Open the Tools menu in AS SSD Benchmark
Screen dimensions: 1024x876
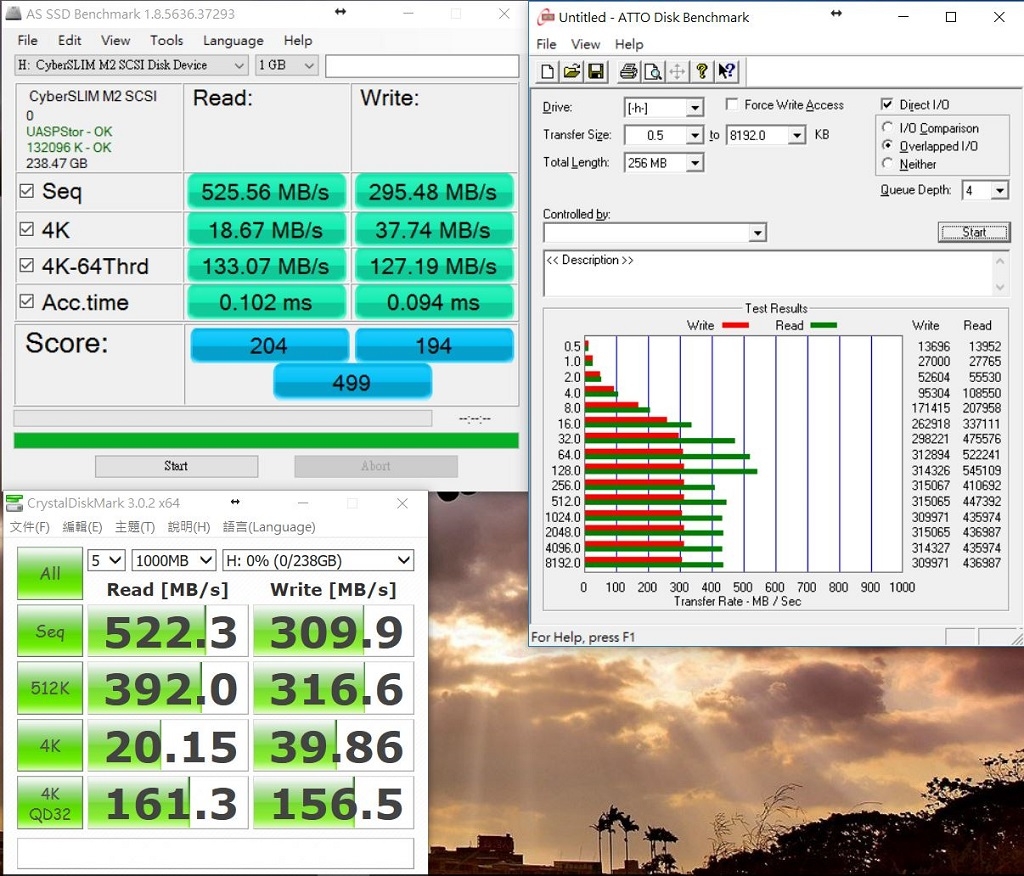click(167, 41)
